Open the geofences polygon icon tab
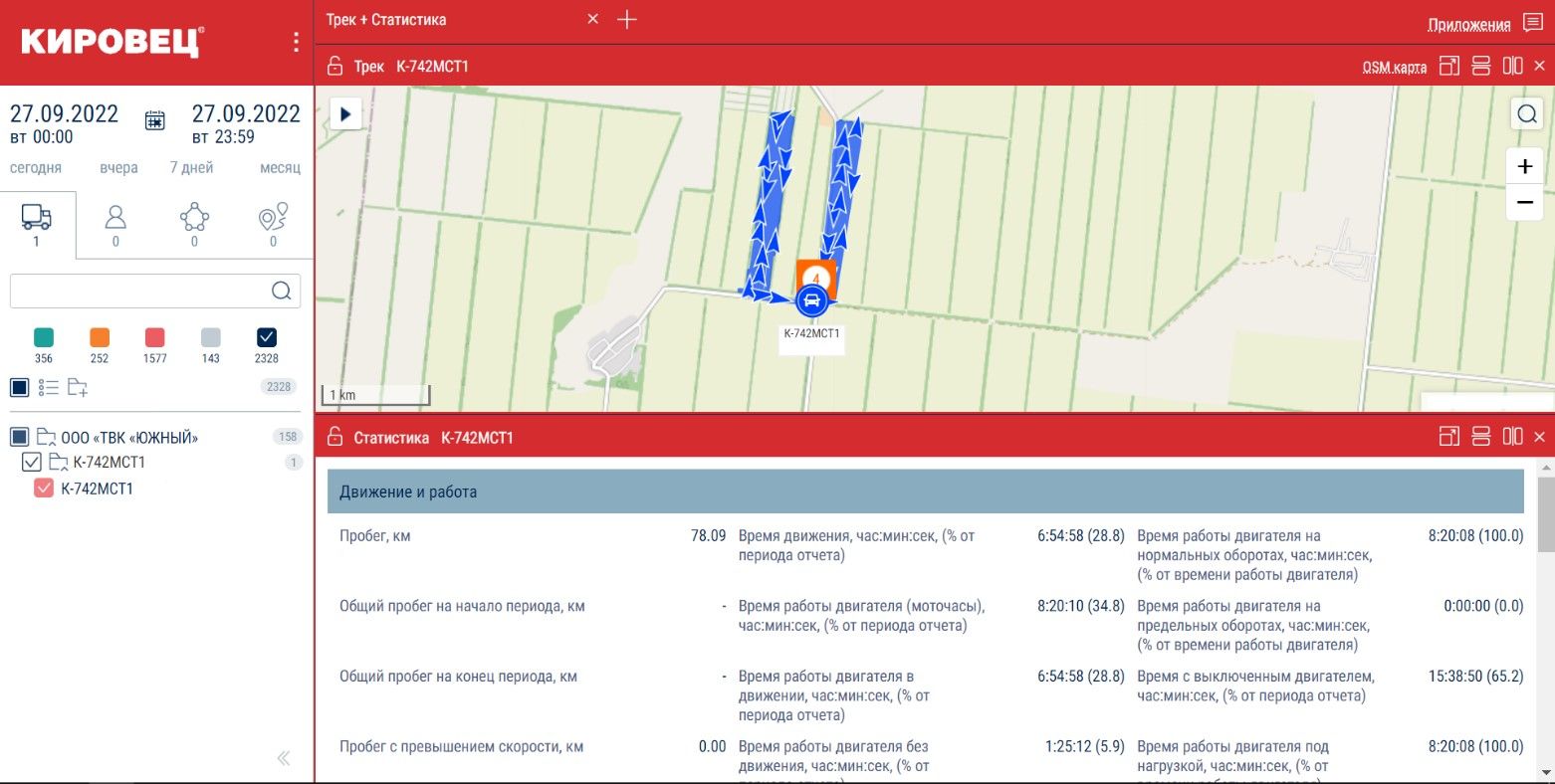 [x=194, y=225]
